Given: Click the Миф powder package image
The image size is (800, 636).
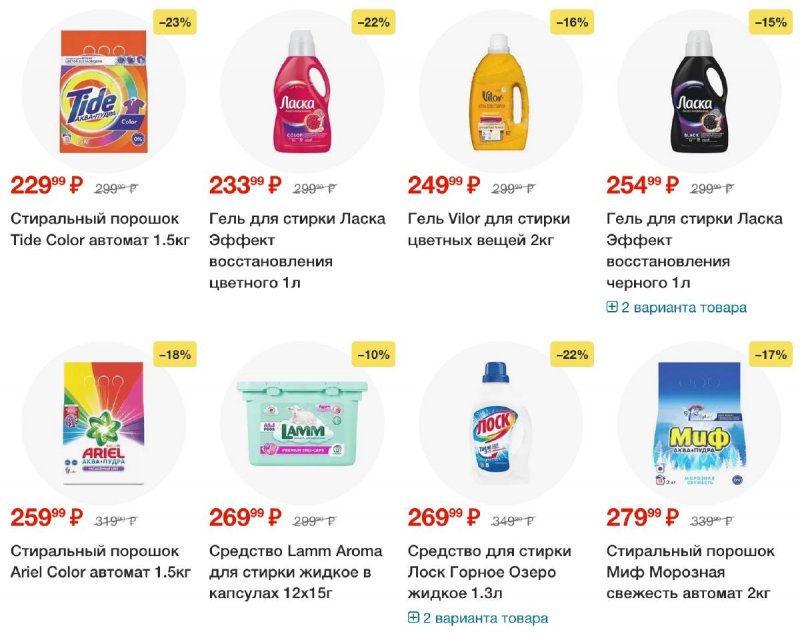Looking at the screenshot, I should [699, 423].
